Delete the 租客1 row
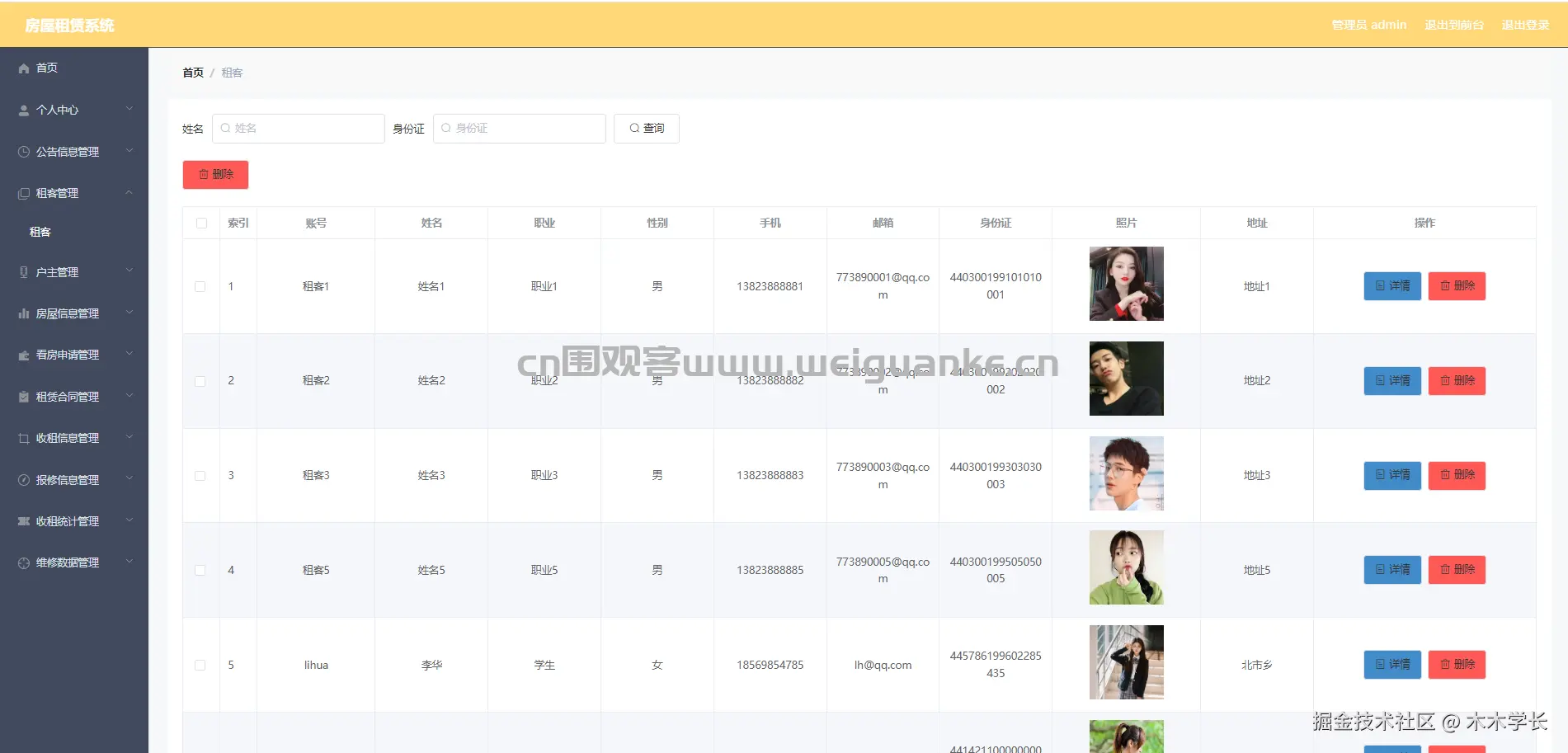Screen dimensions: 1568x753 1457,286
